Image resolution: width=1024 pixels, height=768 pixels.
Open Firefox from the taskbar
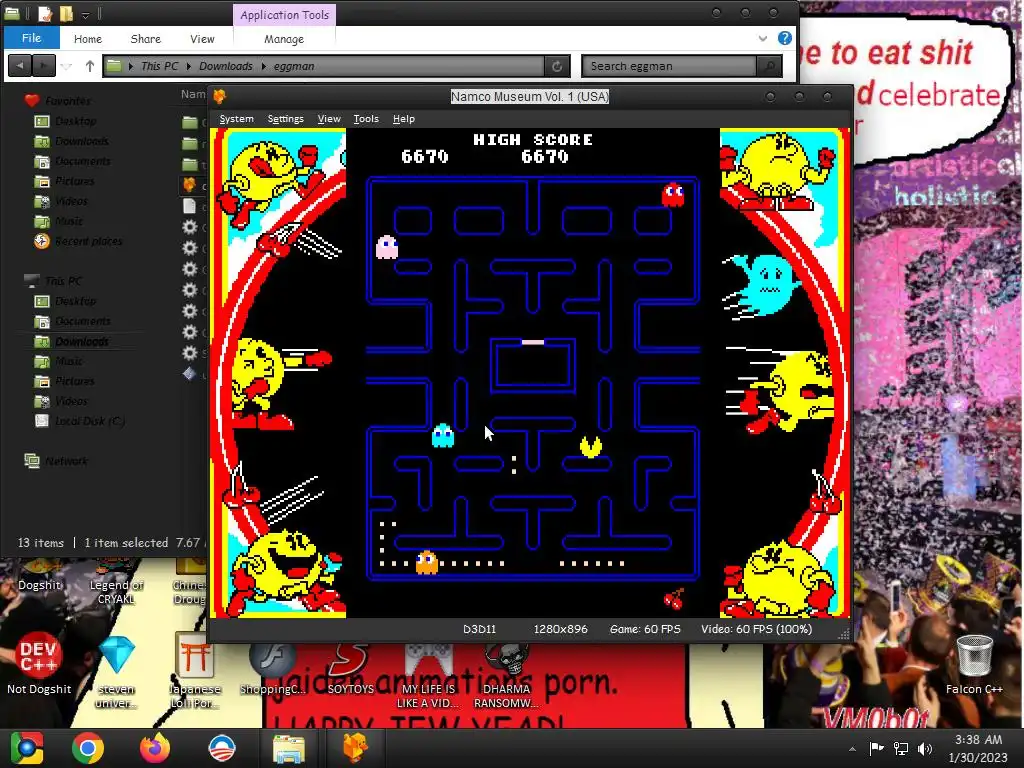click(155, 748)
